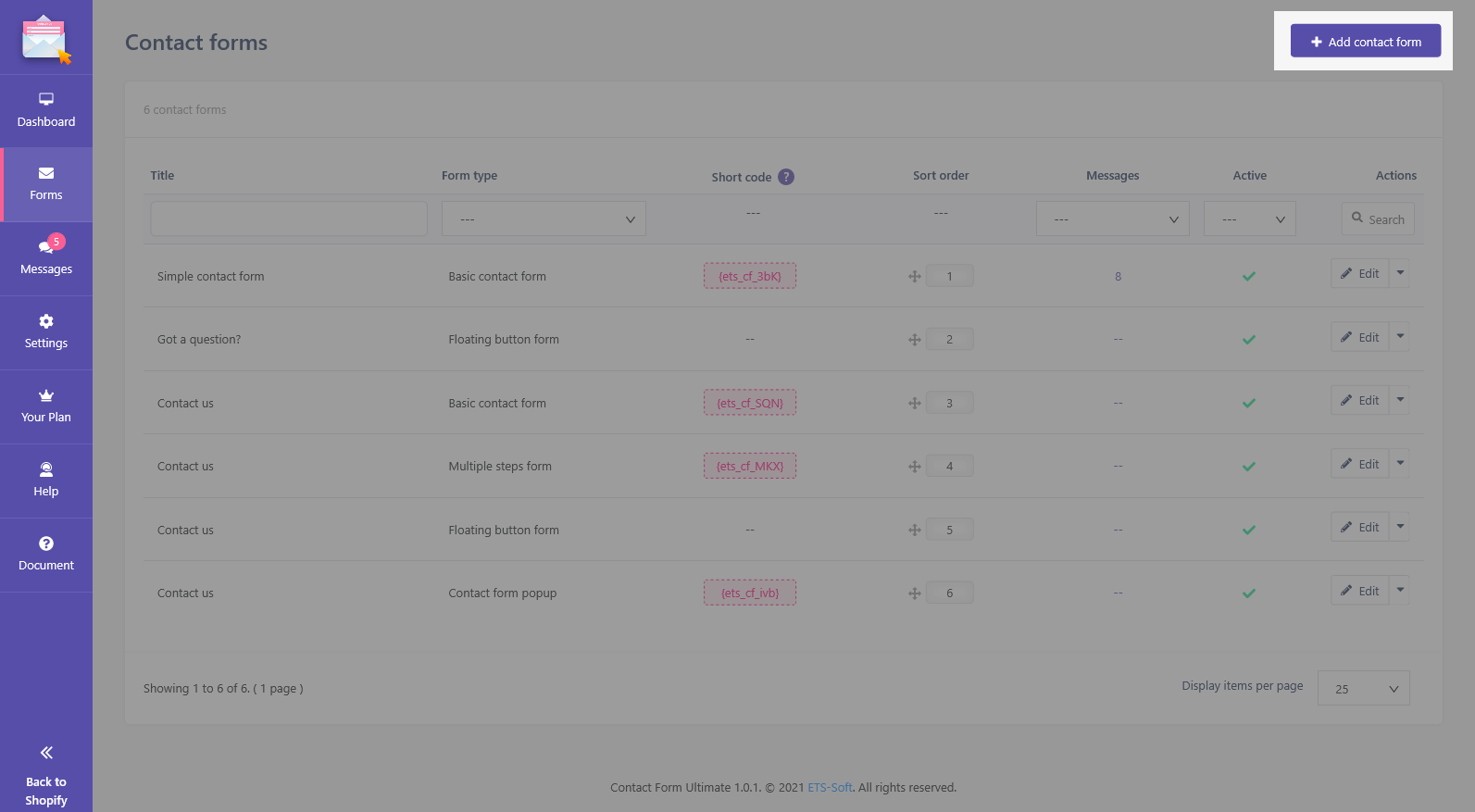Open the 8 messages link for Simple contact form

coord(1119,276)
